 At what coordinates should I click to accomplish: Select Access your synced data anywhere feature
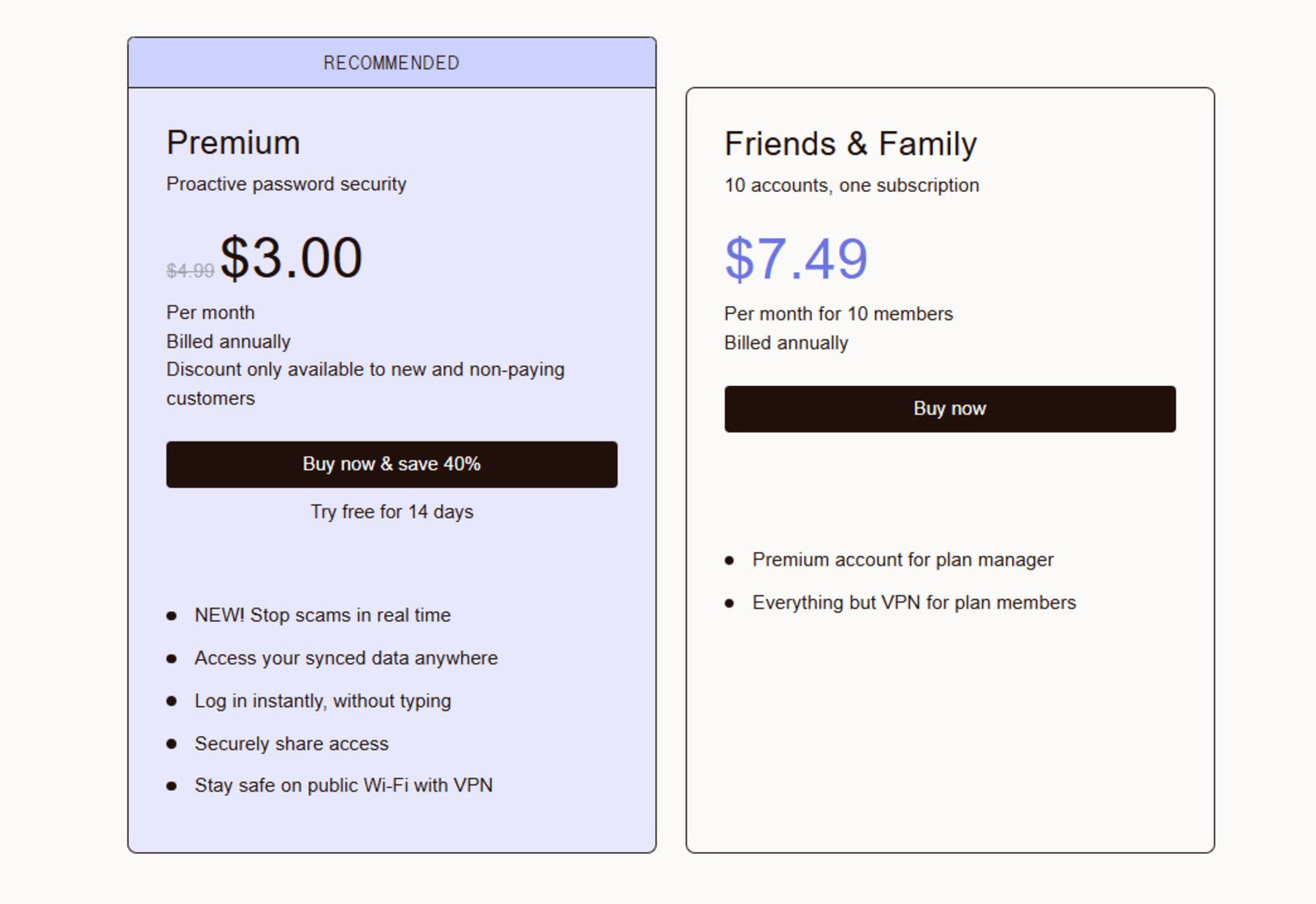pyautogui.click(x=346, y=658)
